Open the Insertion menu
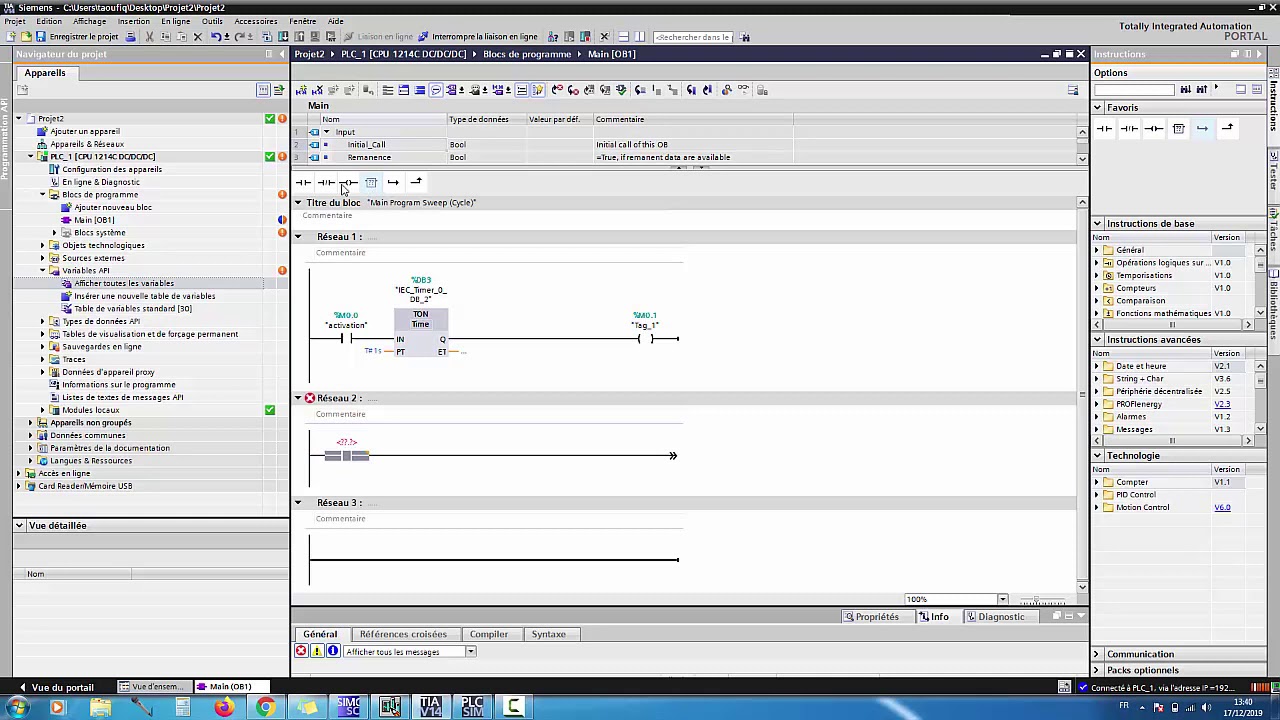The width and height of the screenshot is (1280, 720). (x=134, y=21)
